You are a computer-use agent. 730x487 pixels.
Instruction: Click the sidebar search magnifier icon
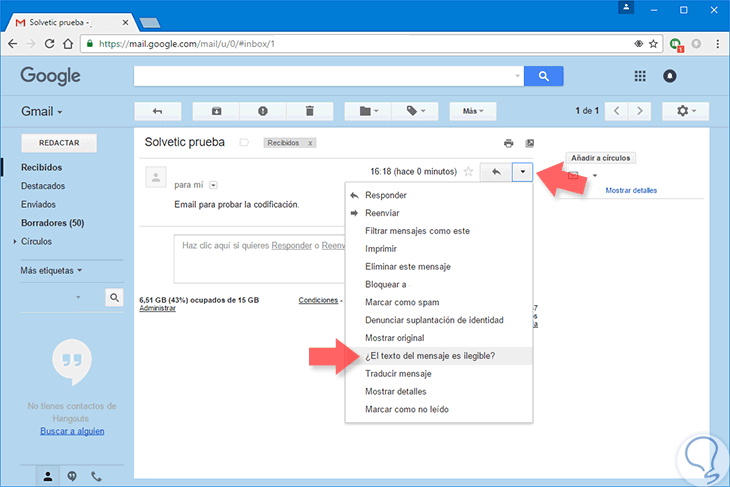[114, 298]
